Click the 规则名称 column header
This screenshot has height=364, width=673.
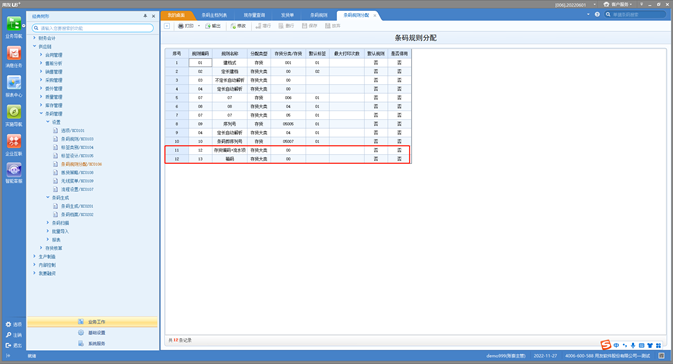click(x=230, y=54)
